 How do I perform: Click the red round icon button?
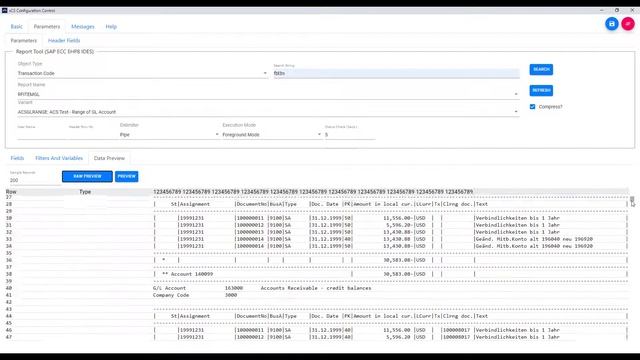point(628,24)
